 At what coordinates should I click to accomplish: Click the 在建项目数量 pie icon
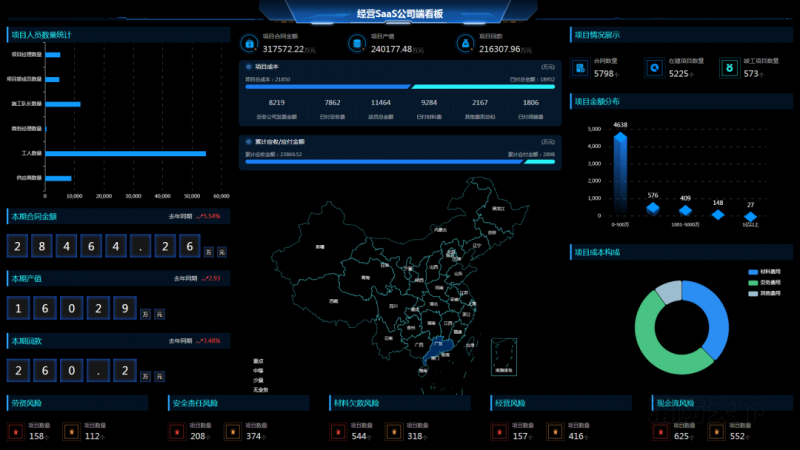[x=654, y=68]
